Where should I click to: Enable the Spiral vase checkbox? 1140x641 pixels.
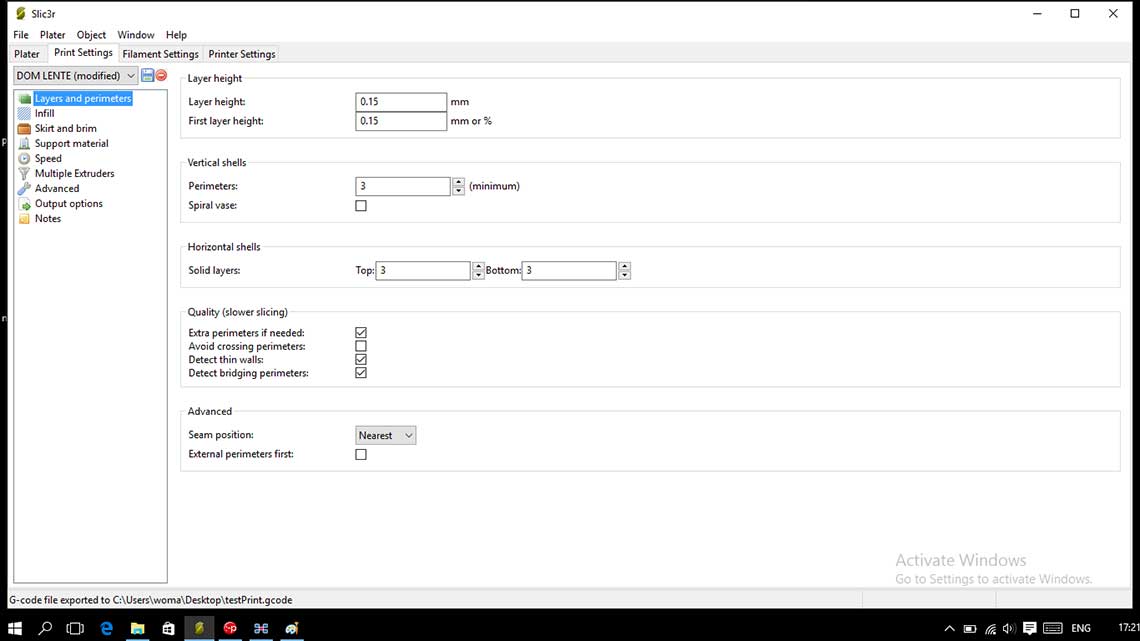pyautogui.click(x=361, y=206)
